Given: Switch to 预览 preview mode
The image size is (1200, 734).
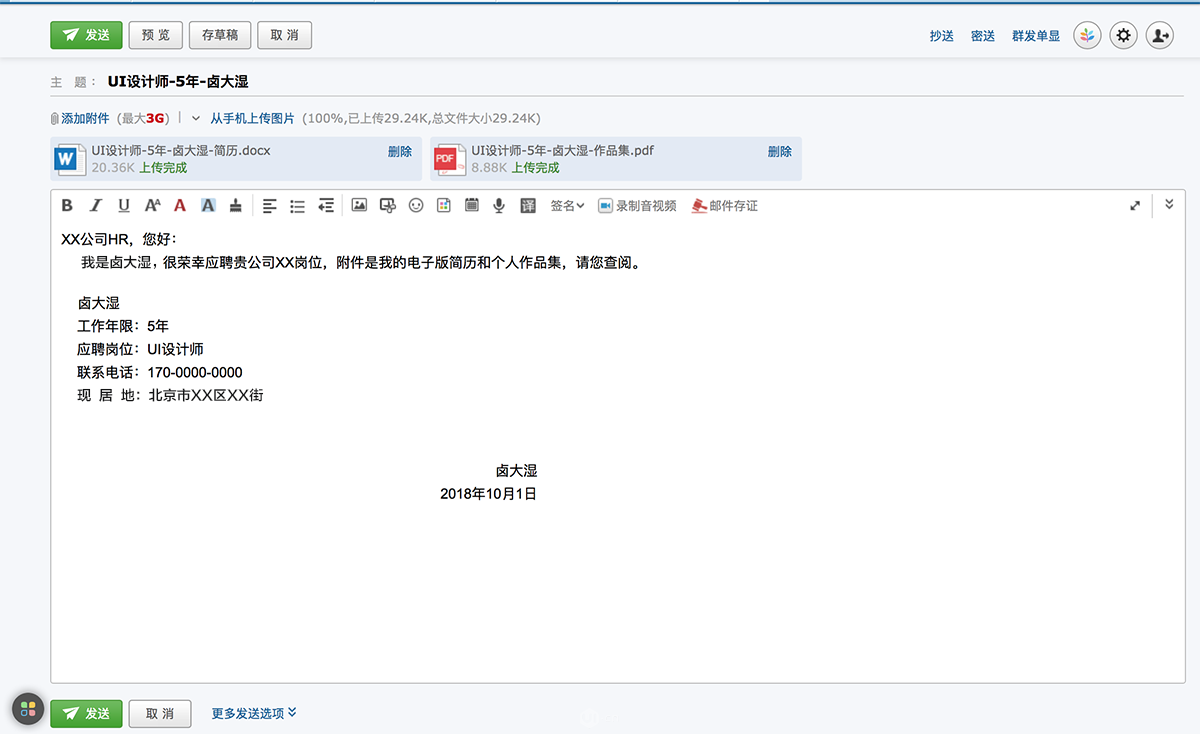Looking at the screenshot, I should pos(155,35).
